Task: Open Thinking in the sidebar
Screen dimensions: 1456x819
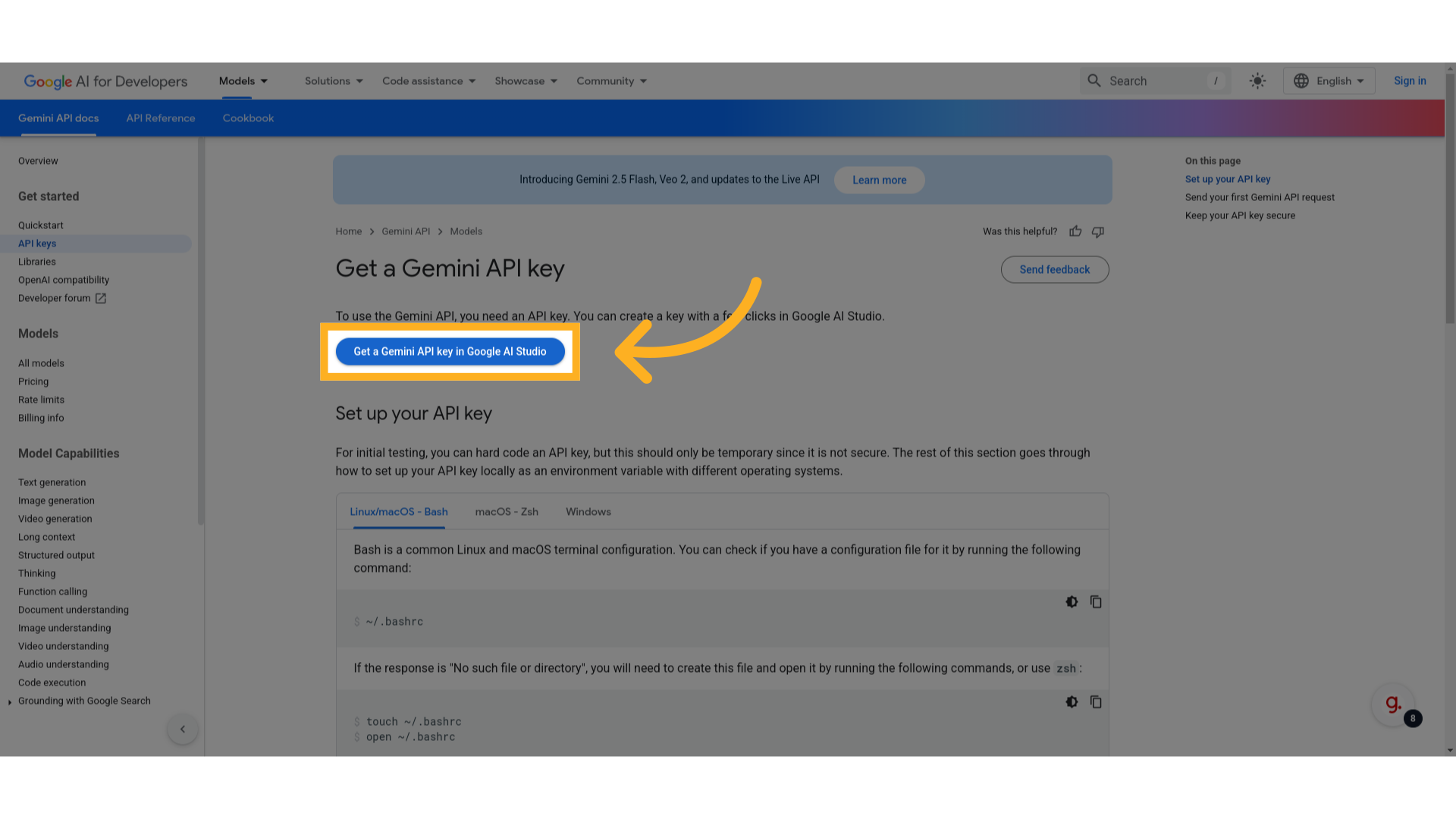Action: point(36,573)
